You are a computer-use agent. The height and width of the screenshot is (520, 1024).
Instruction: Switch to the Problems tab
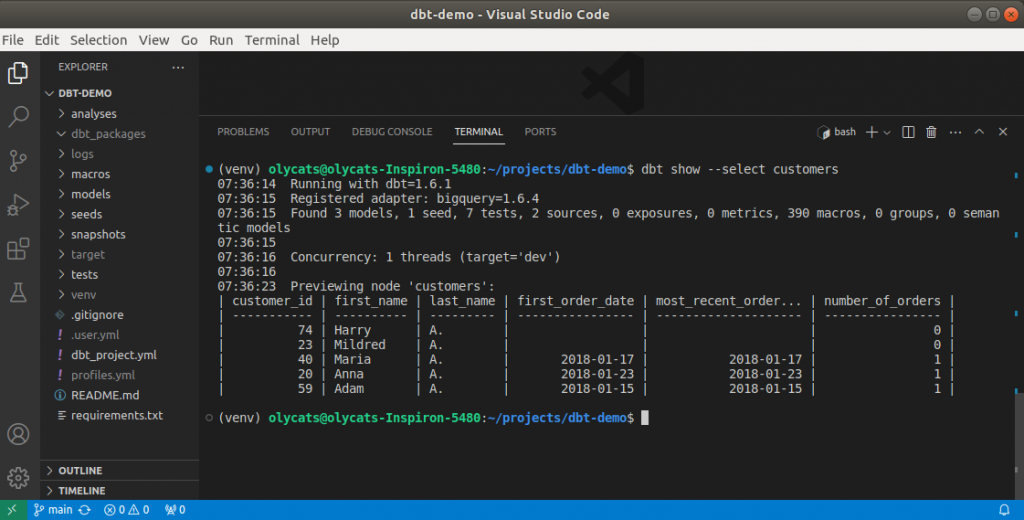pos(243,132)
